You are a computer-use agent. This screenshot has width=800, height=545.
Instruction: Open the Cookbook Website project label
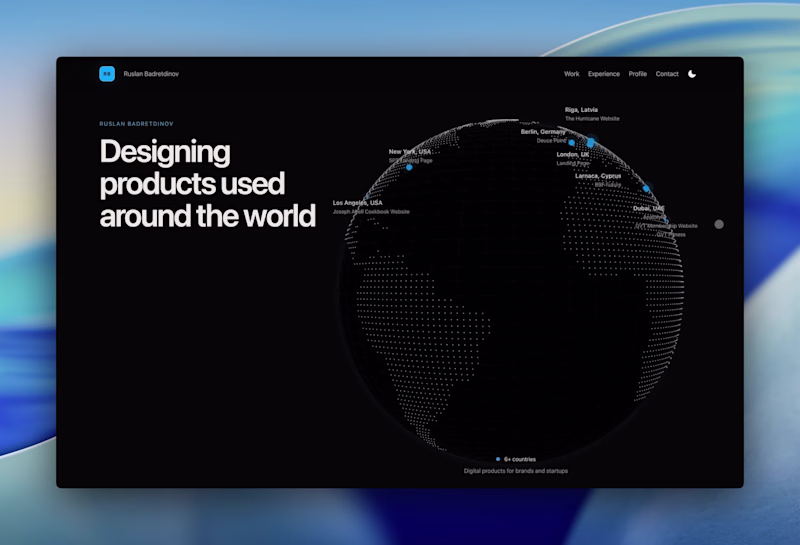point(371,212)
